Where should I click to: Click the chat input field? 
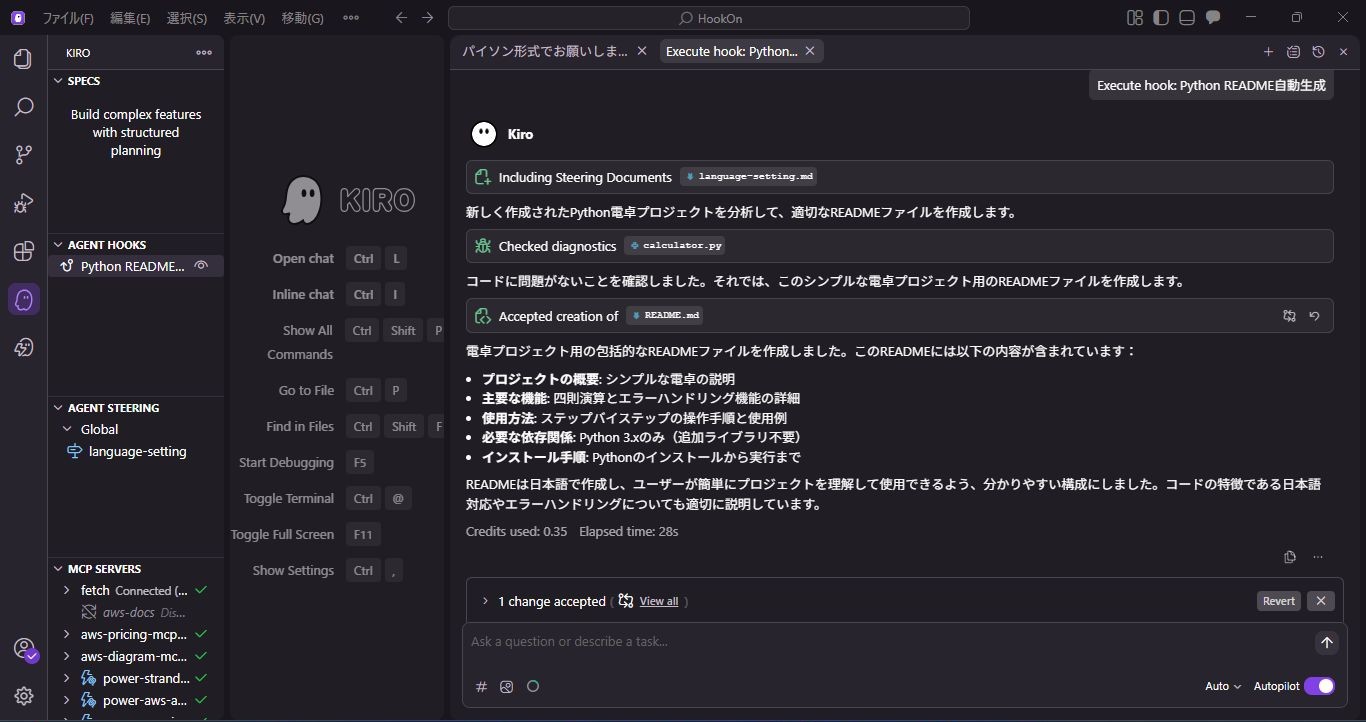(880, 642)
